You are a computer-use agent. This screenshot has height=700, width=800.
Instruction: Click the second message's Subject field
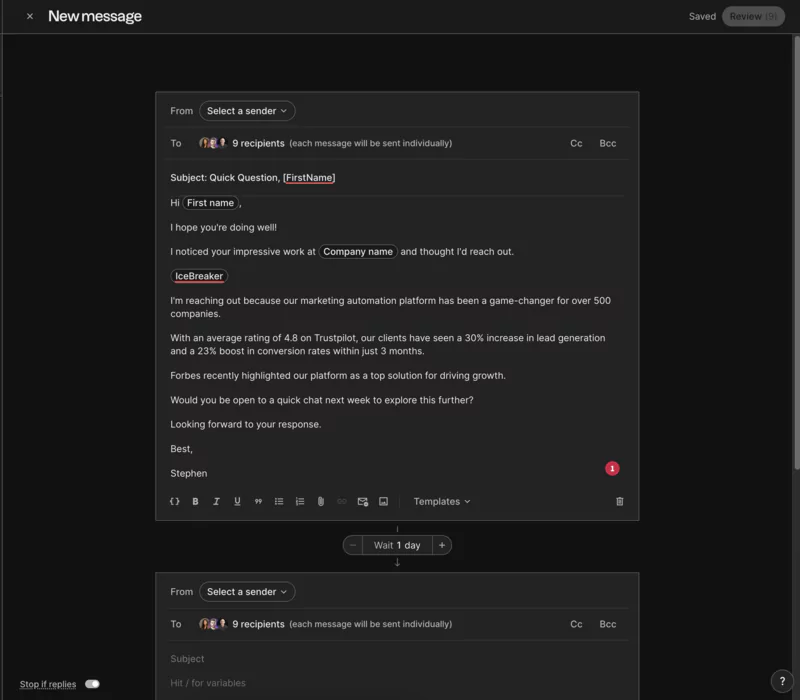tap(398, 659)
